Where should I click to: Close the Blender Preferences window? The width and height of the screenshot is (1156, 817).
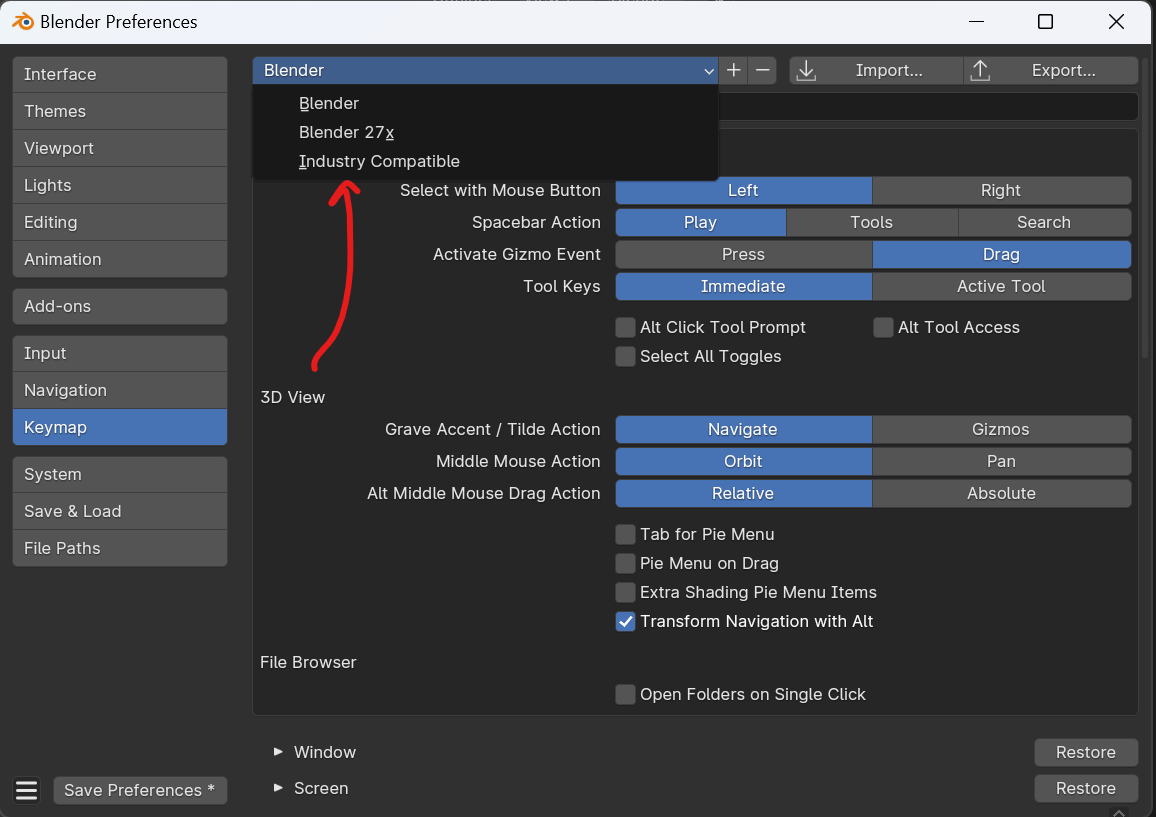pos(1116,22)
